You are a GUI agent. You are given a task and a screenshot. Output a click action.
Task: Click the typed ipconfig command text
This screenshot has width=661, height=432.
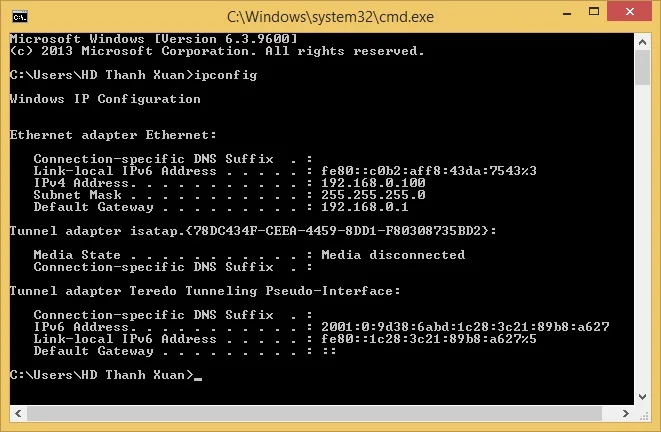226,75
